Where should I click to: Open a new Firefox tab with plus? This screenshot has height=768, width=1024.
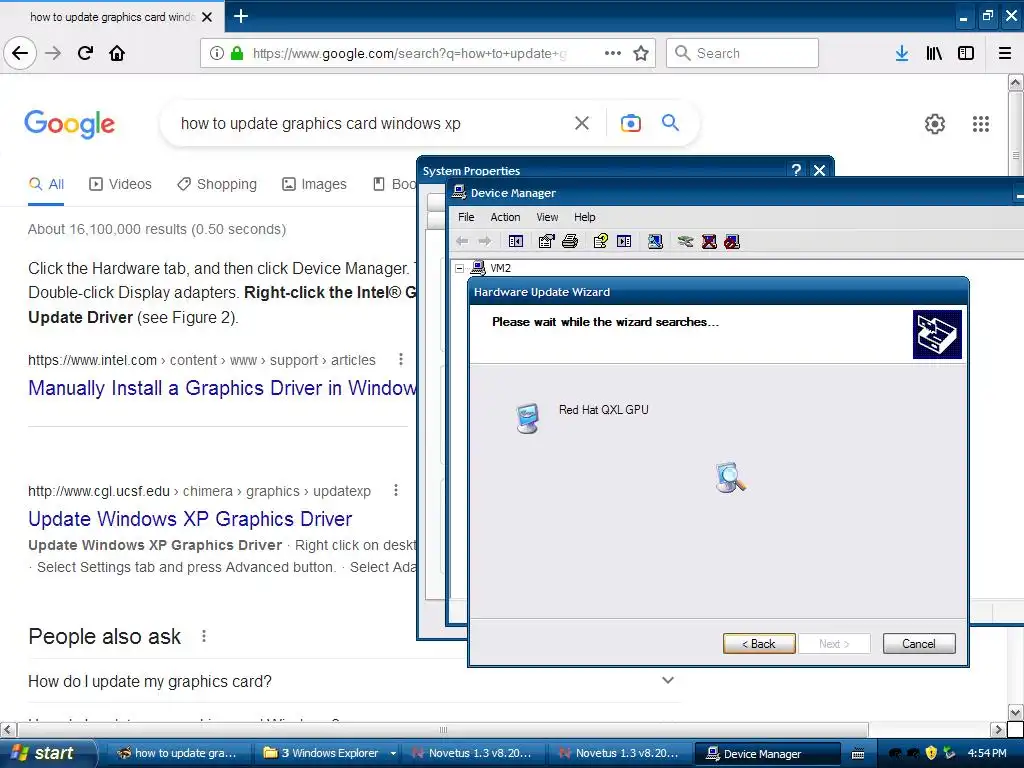[x=240, y=16]
